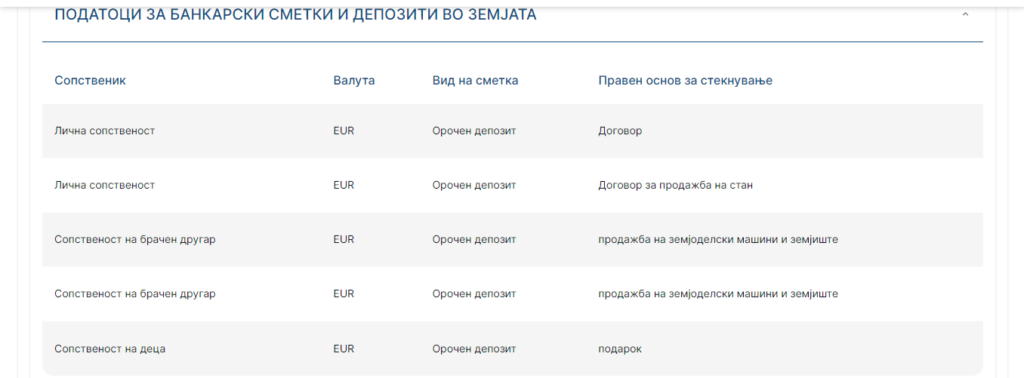The image size is (1024, 378).
Task: Select the 'Валута' column header
Action: [x=354, y=81]
